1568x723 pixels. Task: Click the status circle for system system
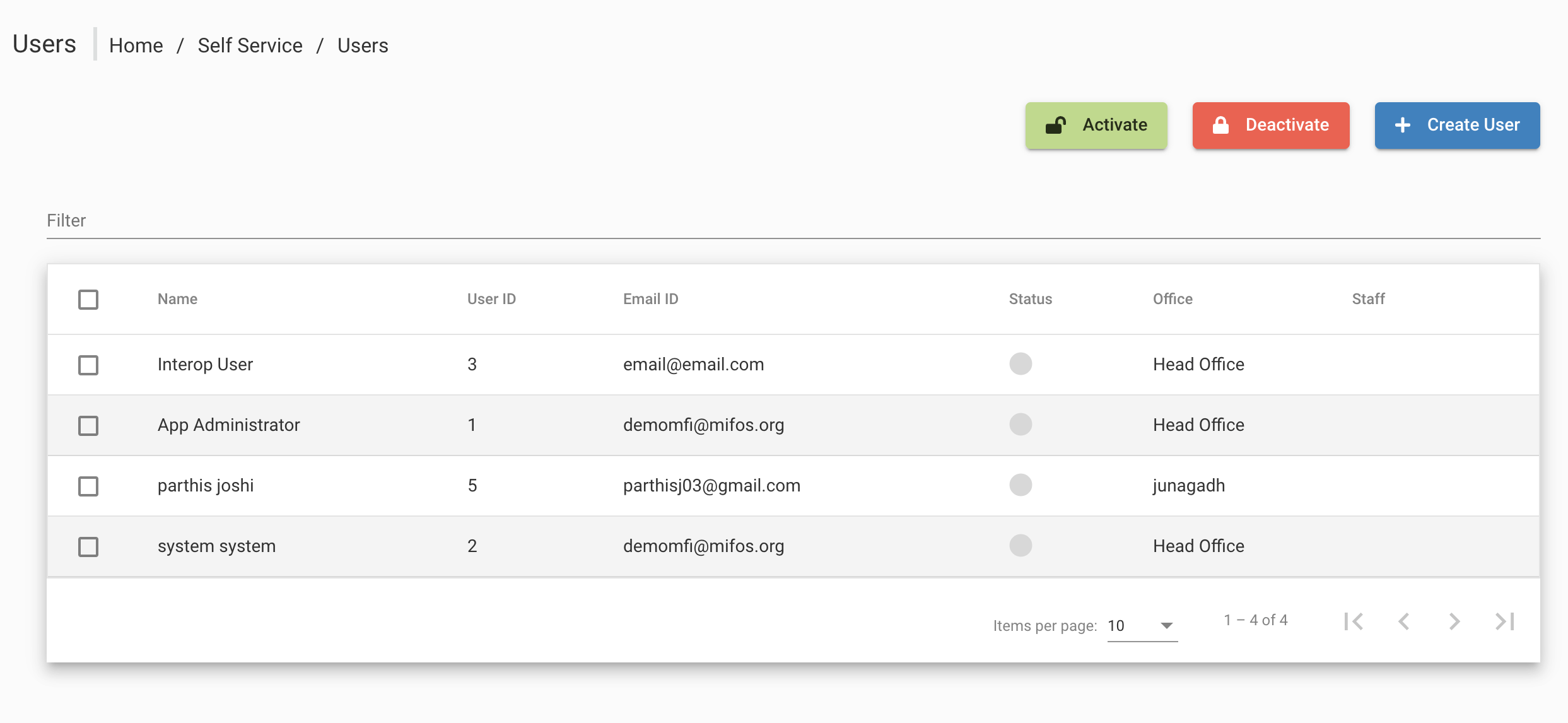tap(1020, 546)
